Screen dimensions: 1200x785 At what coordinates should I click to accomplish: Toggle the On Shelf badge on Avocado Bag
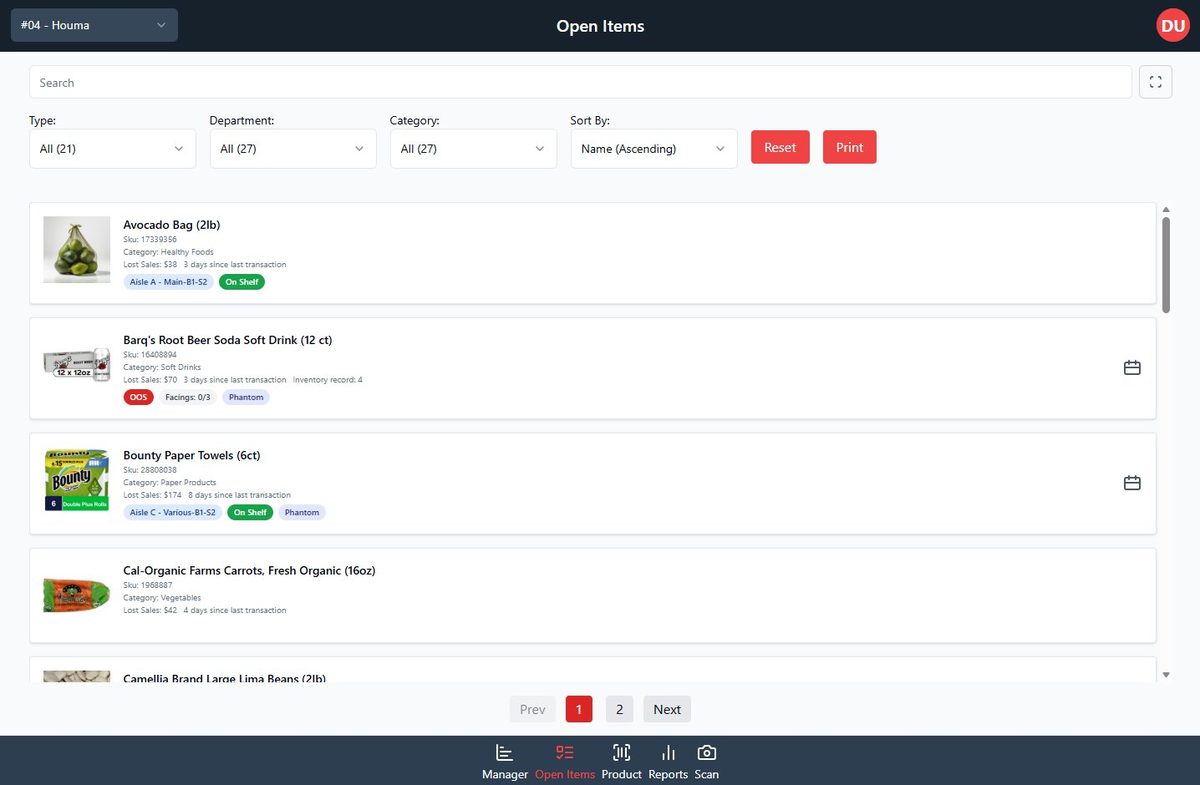pyautogui.click(x=241, y=282)
